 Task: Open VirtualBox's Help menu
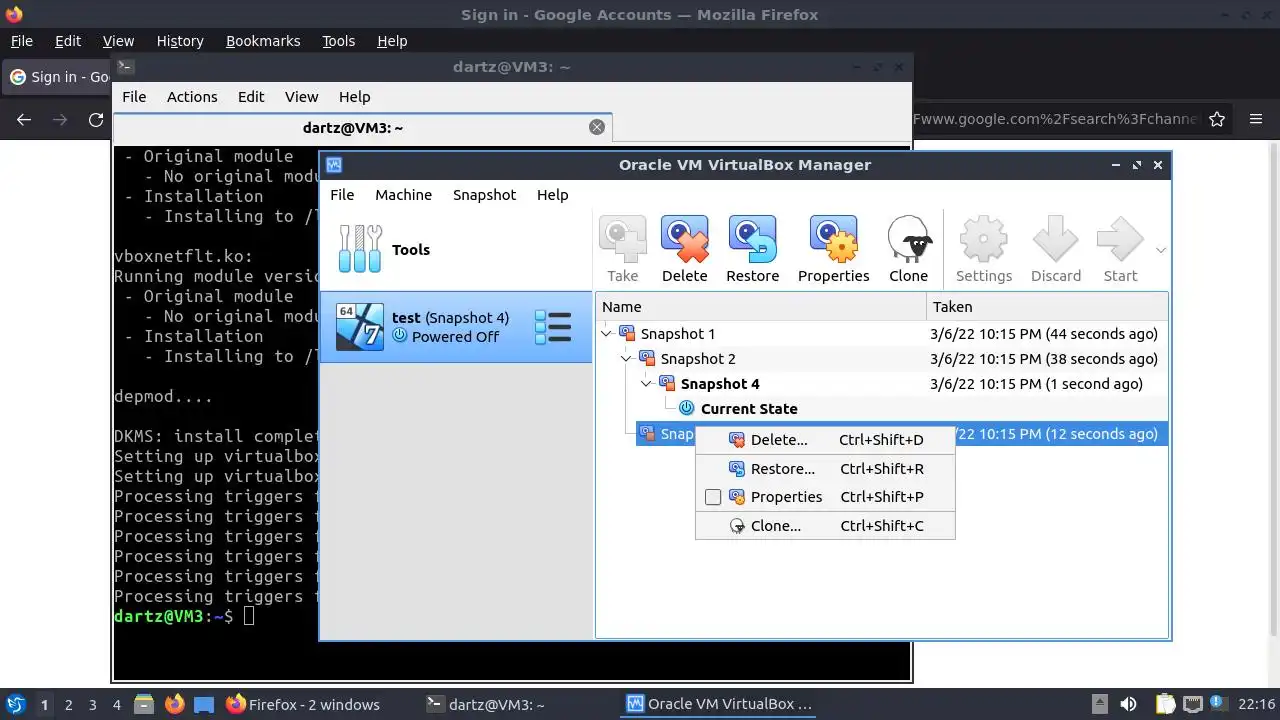tap(552, 195)
